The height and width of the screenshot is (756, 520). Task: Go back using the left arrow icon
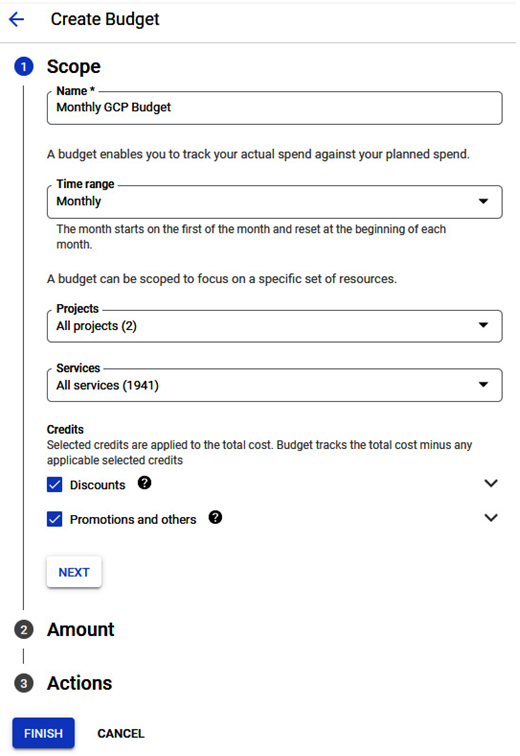tap(17, 19)
